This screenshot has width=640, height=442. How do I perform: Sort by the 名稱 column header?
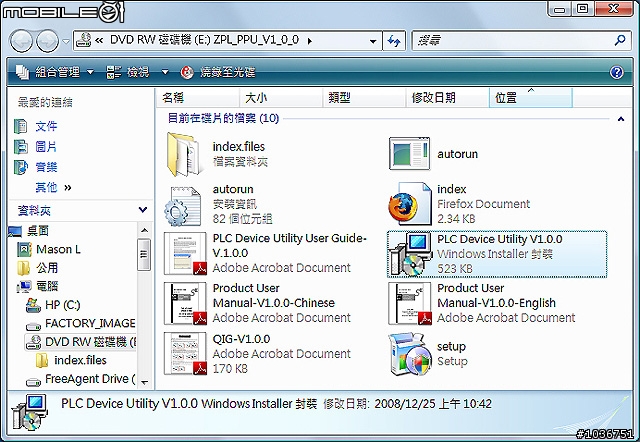[198, 98]
